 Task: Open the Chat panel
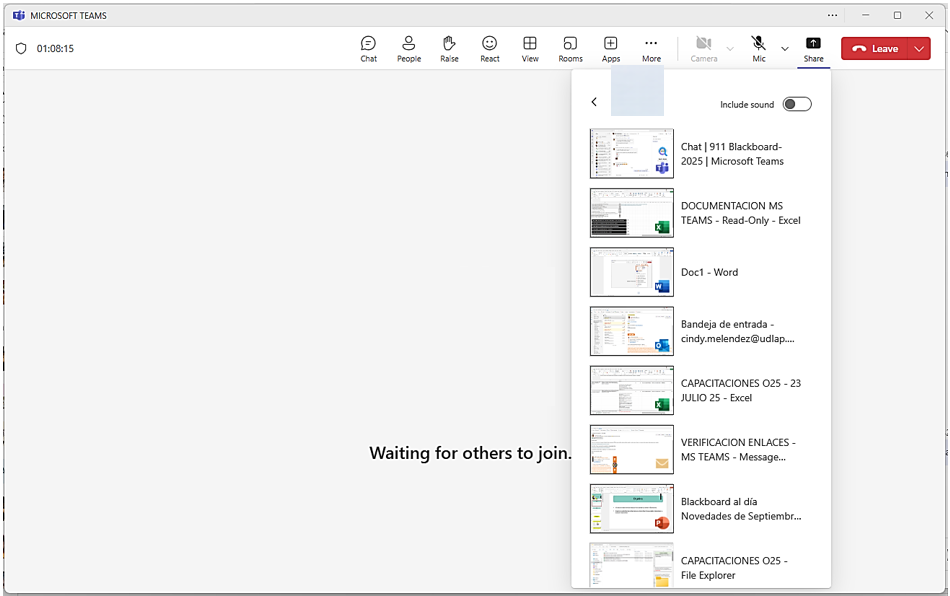coord(368,49)
